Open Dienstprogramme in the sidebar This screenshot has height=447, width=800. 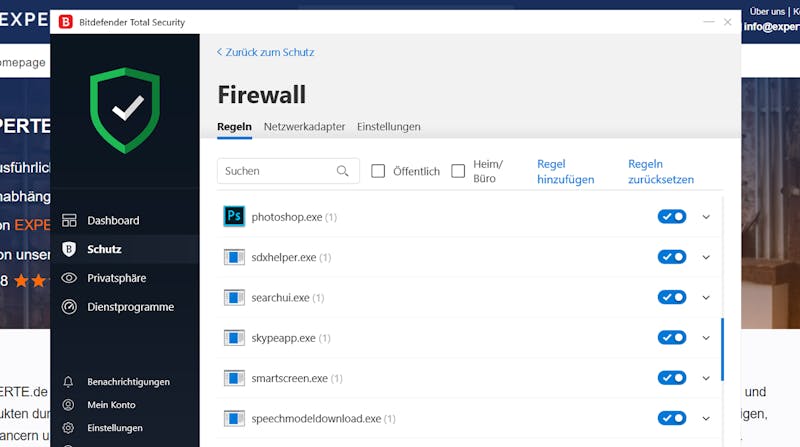click(x=131, y=307)
